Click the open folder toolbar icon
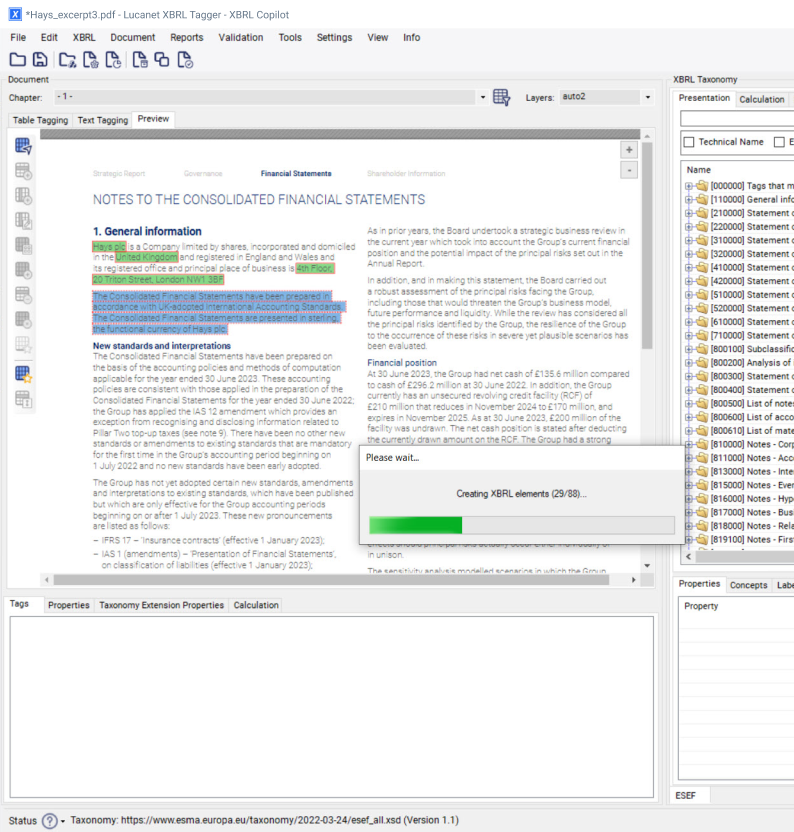 click(x=17, y=60)
